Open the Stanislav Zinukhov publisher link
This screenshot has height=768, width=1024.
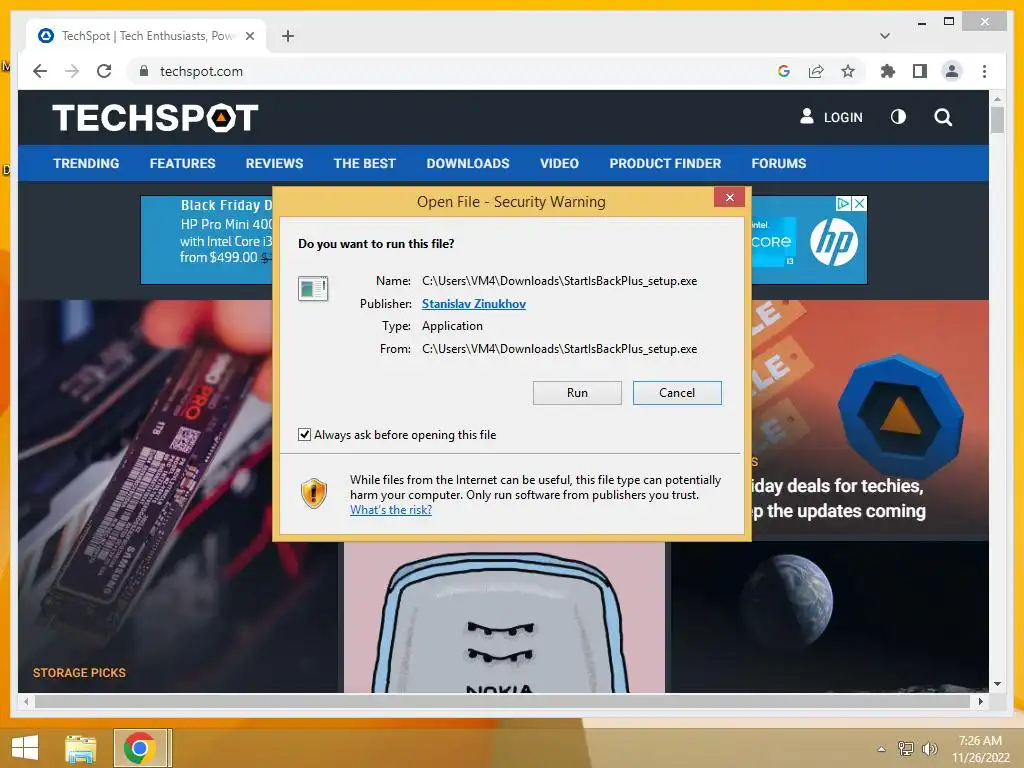pos(473,304)
